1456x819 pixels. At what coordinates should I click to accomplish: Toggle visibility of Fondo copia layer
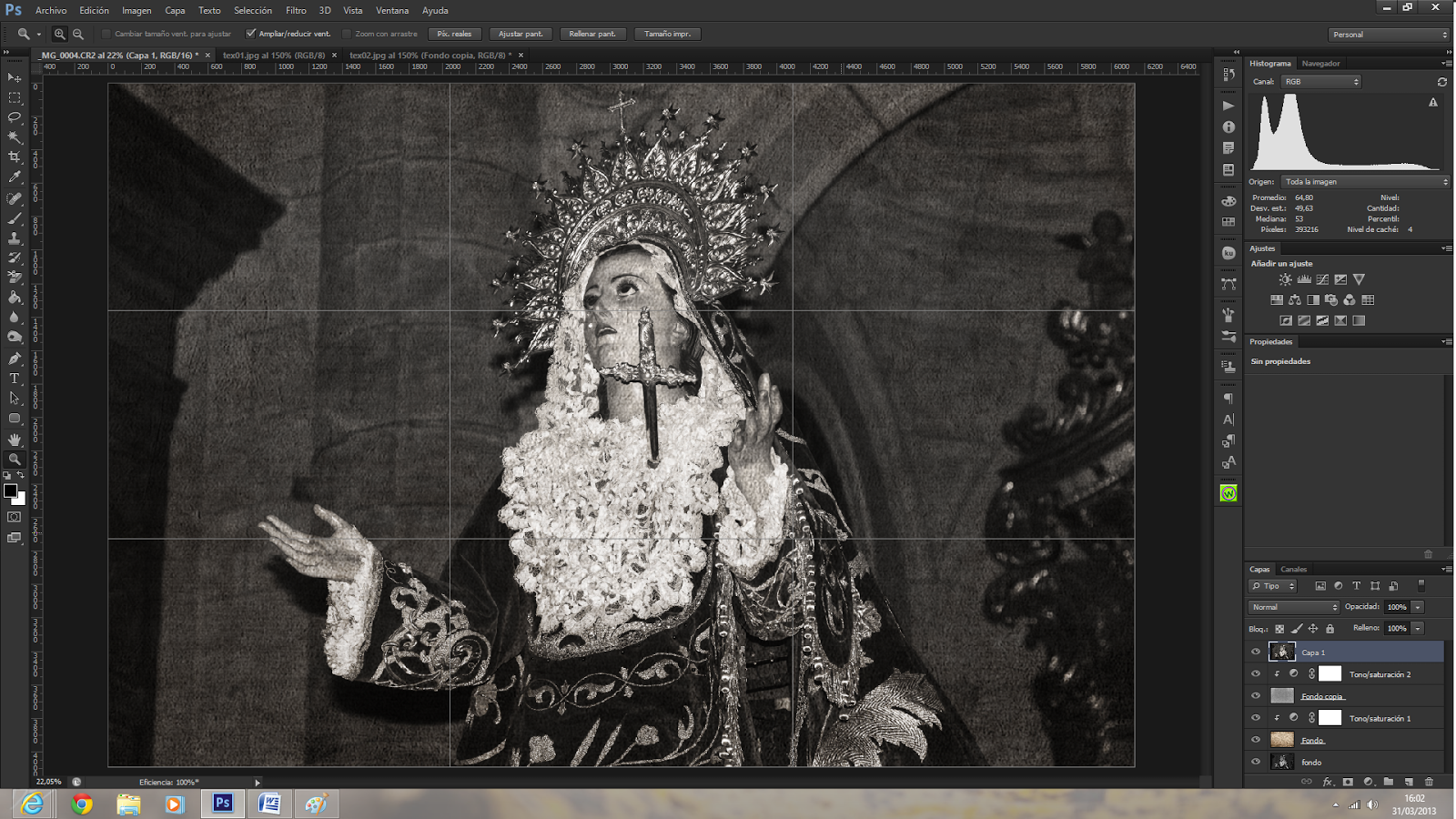pos(1256,696)
